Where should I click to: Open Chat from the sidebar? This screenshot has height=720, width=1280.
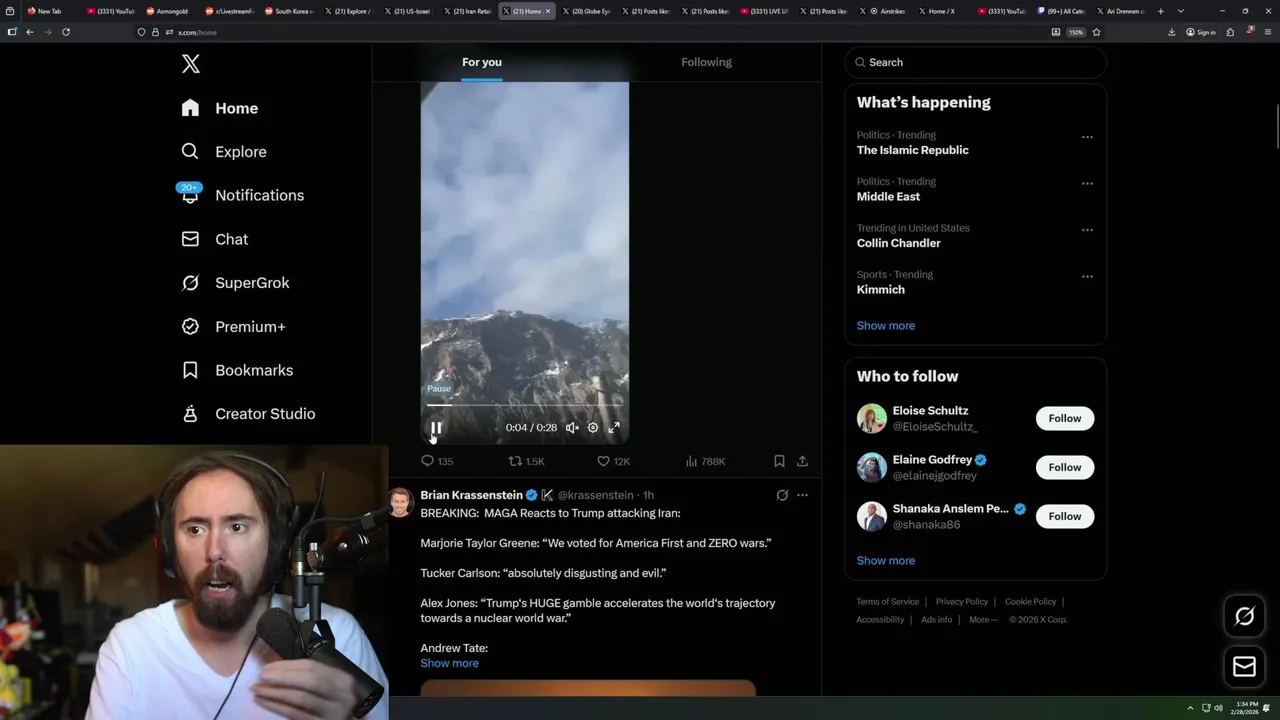click(214, 239)
